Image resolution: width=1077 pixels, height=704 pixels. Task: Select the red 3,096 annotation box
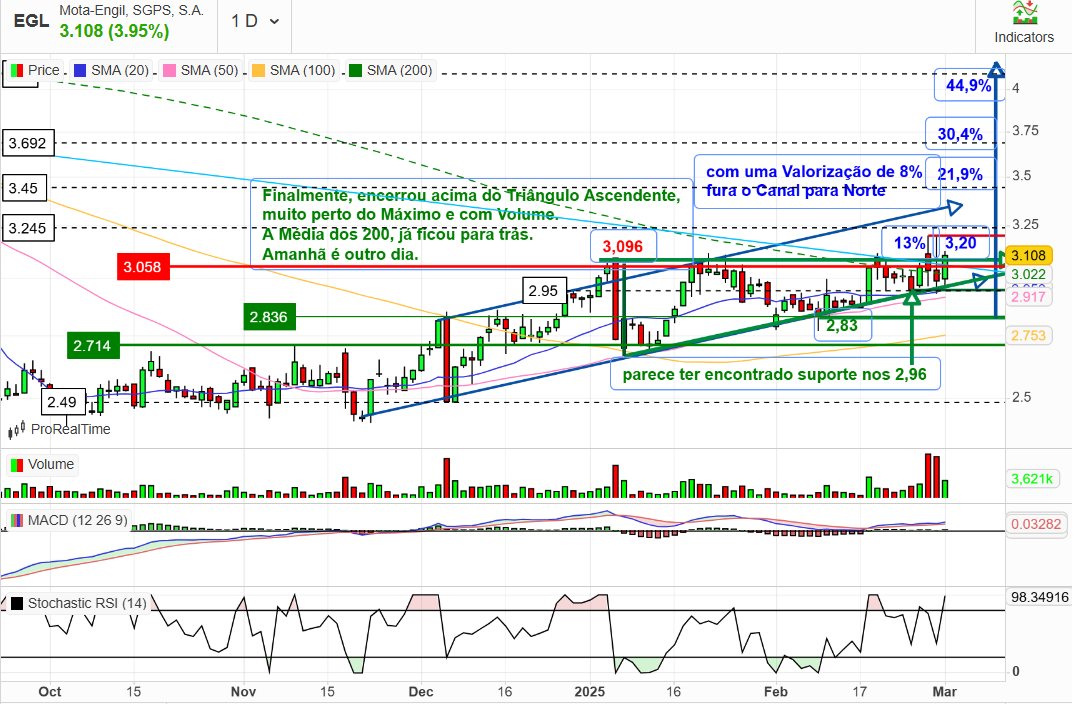pyautogui.click(x=623, y=246)
